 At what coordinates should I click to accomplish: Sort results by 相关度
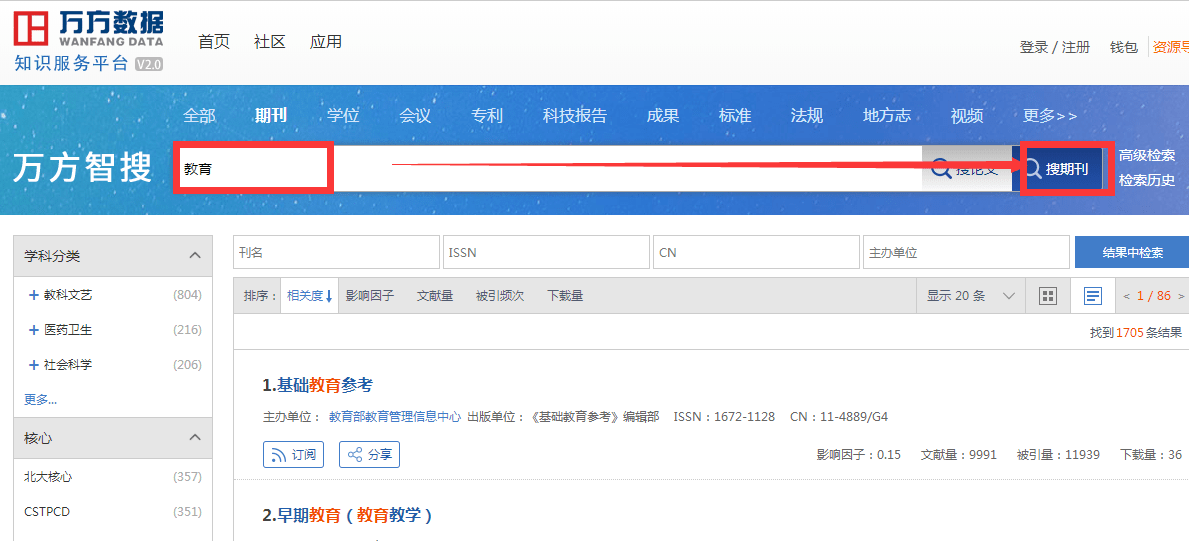pyautogui.click(x=309, y=296)
